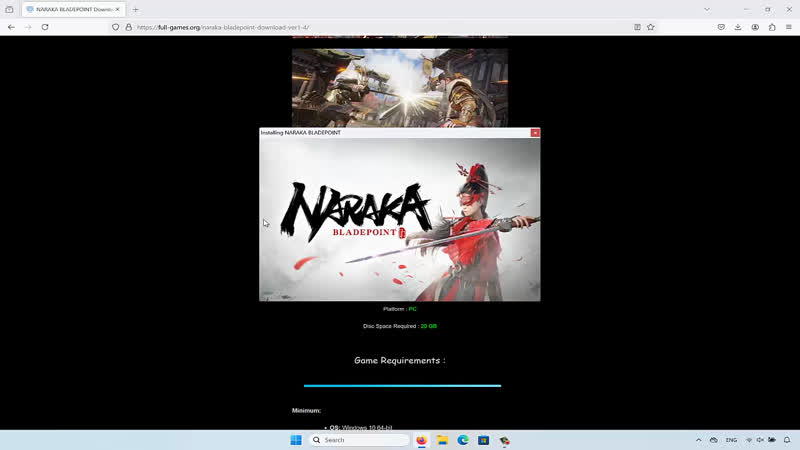This screenshot has width=800, height=450.
Task: Reload the page with the refresh icon
Action: coord(45,27)
